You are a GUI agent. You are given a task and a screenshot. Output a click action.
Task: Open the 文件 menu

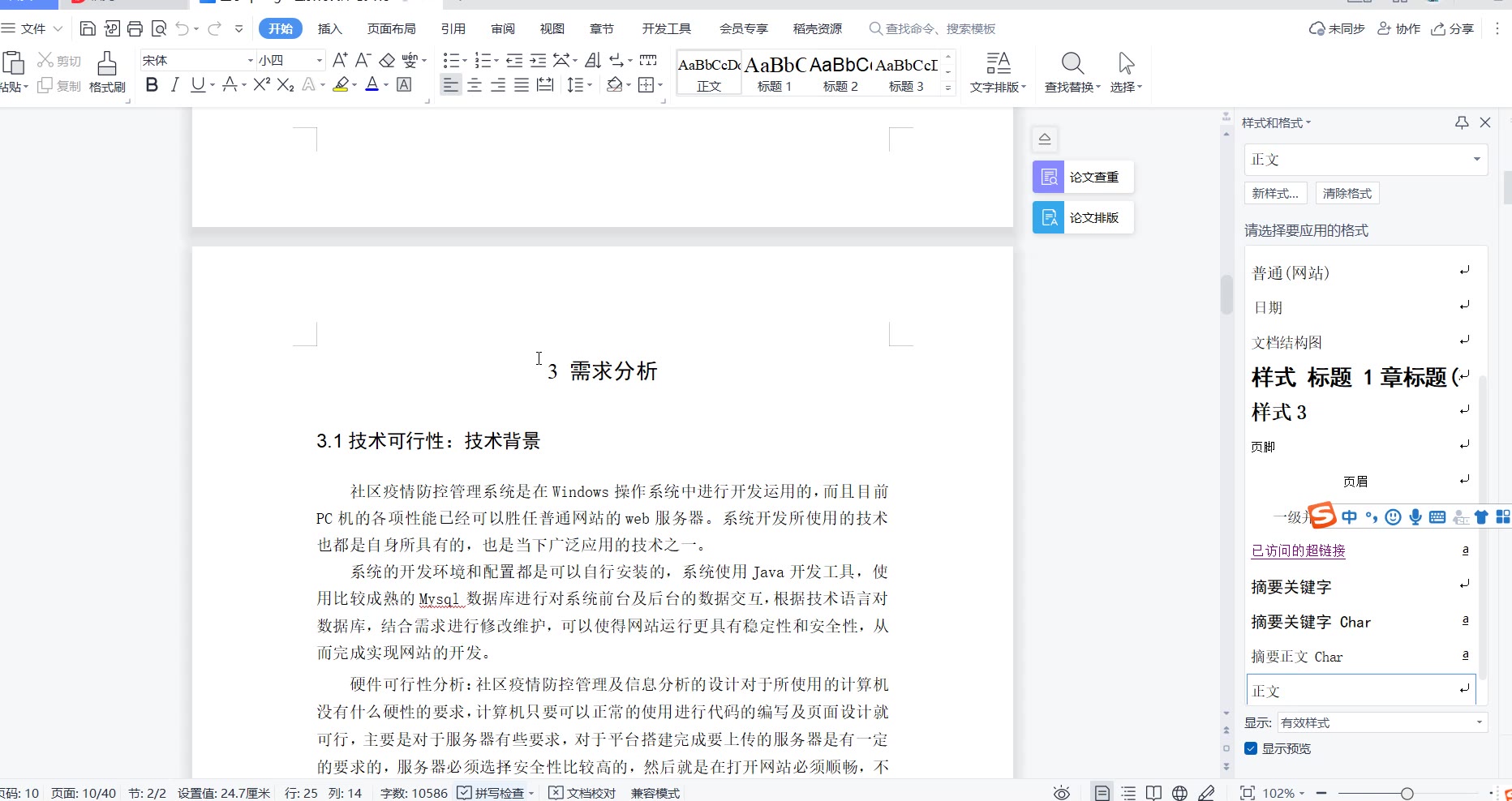[x=32, y=28]
